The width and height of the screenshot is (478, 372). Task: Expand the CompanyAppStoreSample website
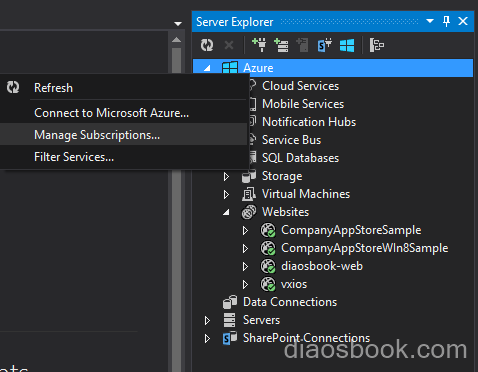coord(245,230)
